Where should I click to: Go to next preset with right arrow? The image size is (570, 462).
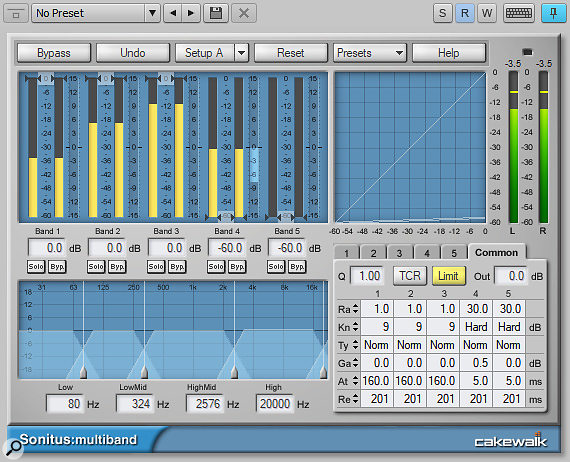coord(191,13)
